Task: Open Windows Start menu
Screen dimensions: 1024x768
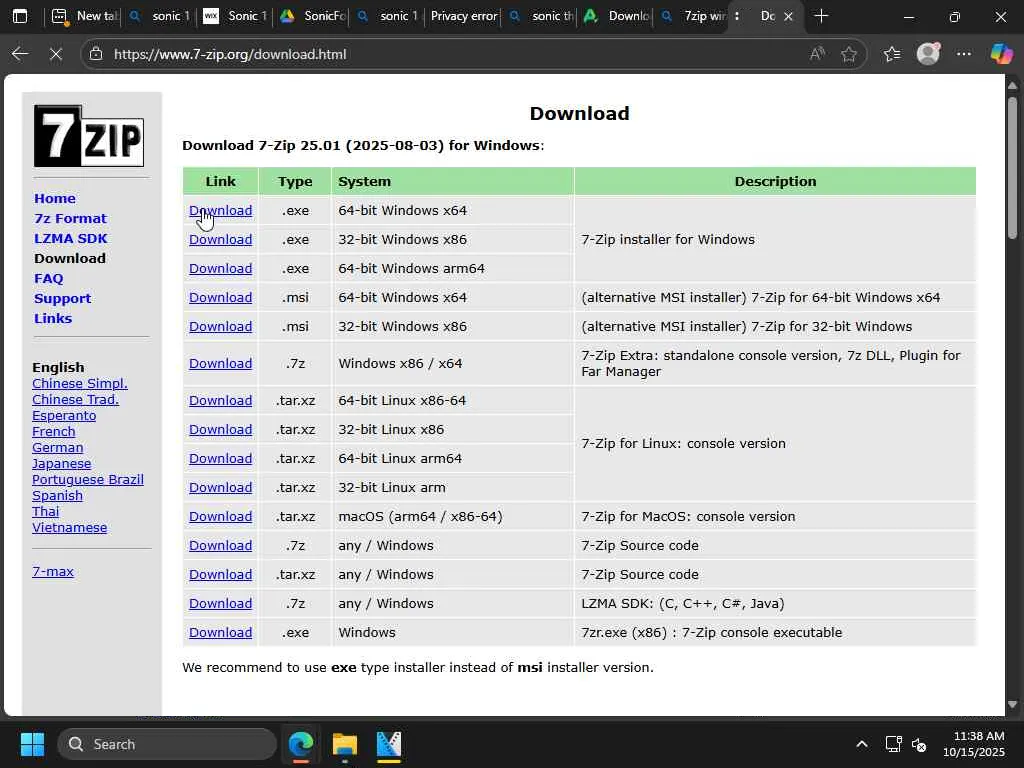Action: point(32,744)
